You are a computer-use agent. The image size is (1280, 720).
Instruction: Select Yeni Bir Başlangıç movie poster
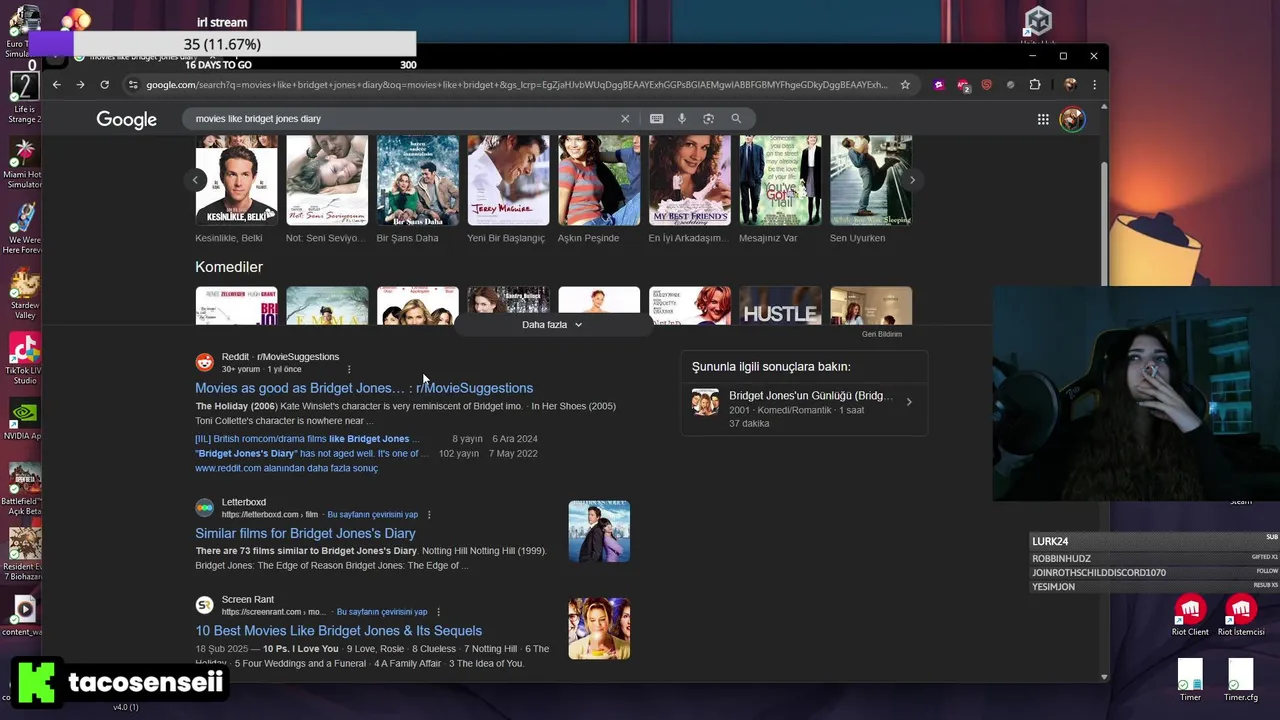508,180
